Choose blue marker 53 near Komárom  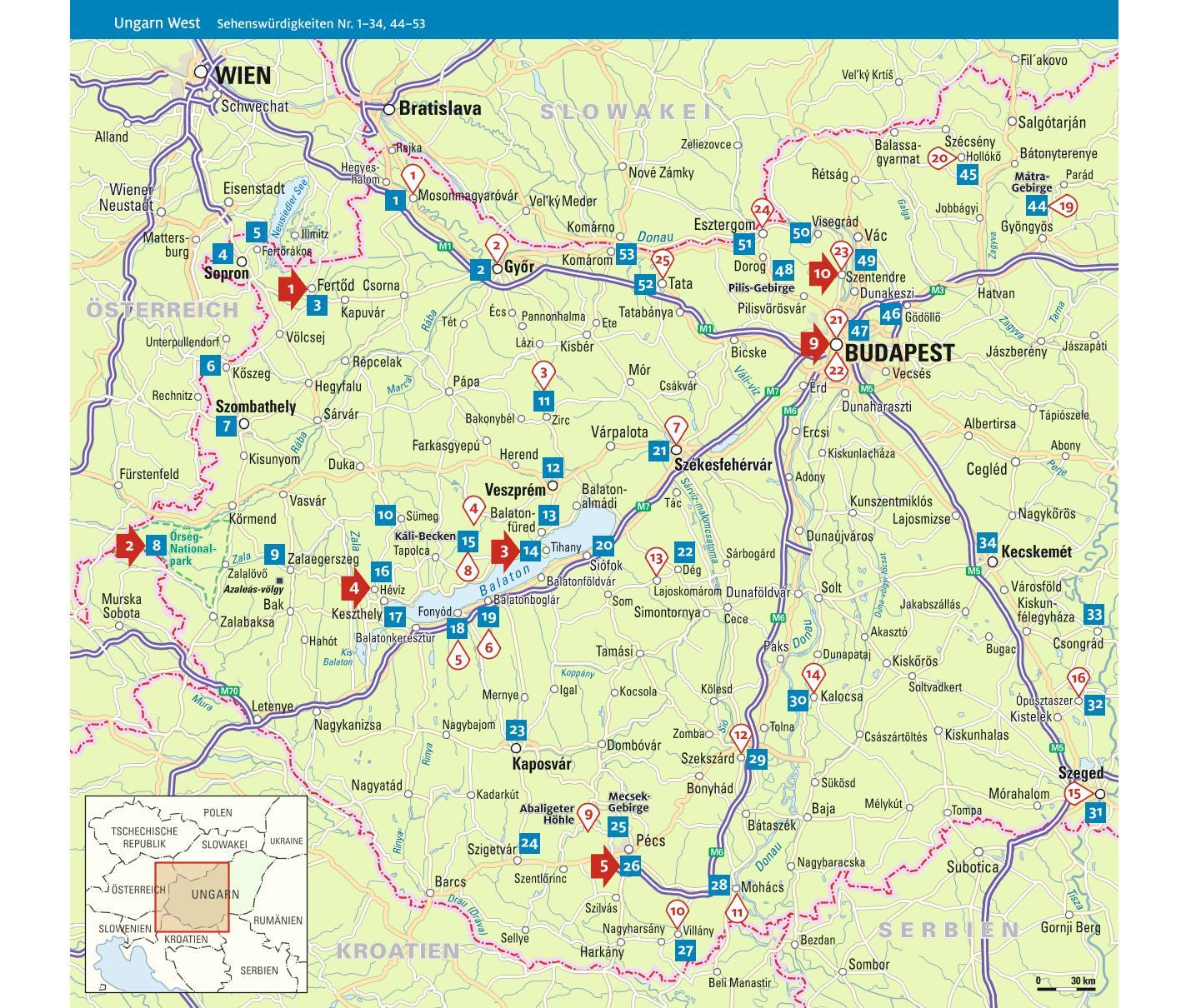(x=626, y=255)
